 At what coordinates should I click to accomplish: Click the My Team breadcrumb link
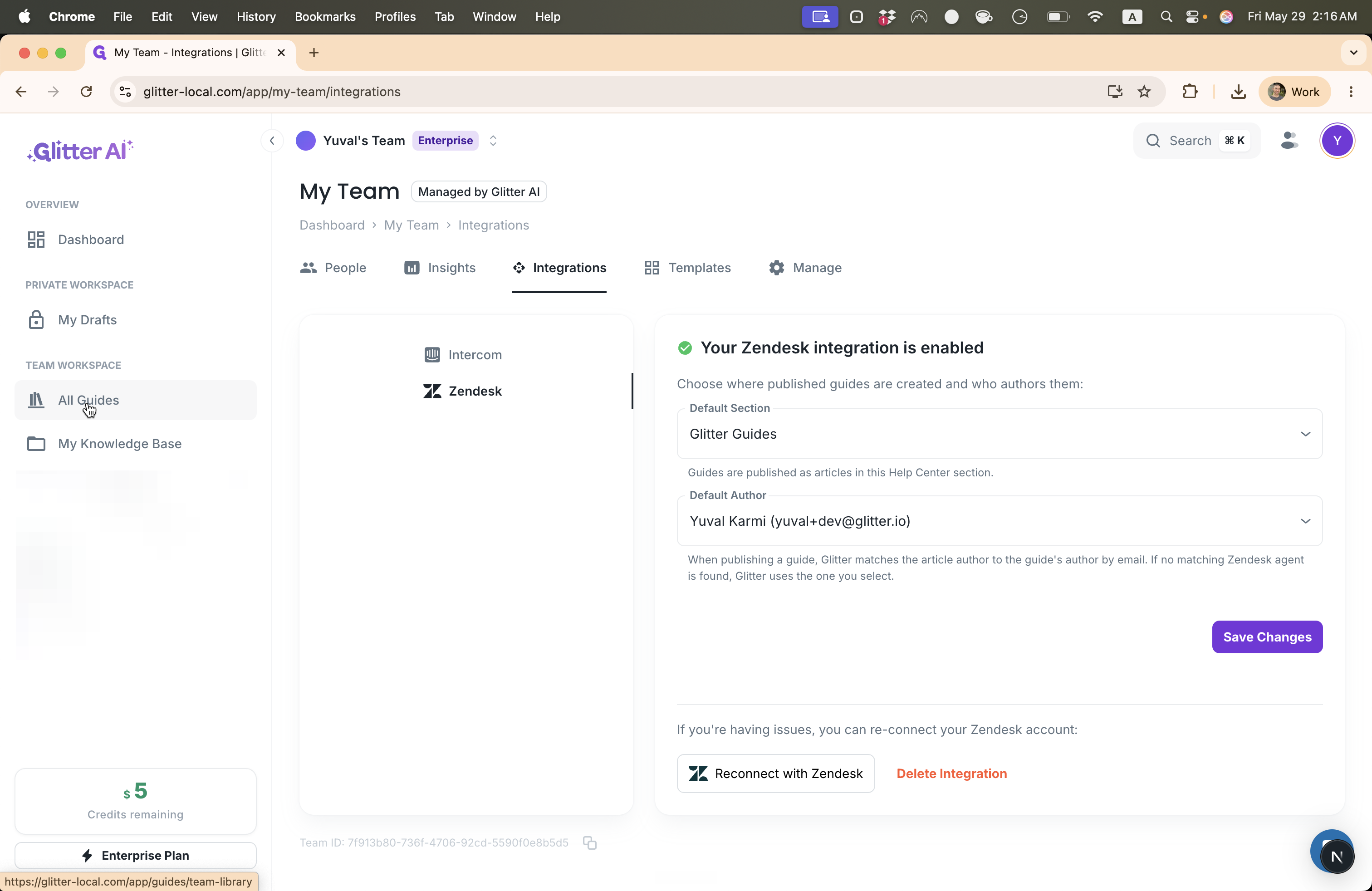[411, 225]
